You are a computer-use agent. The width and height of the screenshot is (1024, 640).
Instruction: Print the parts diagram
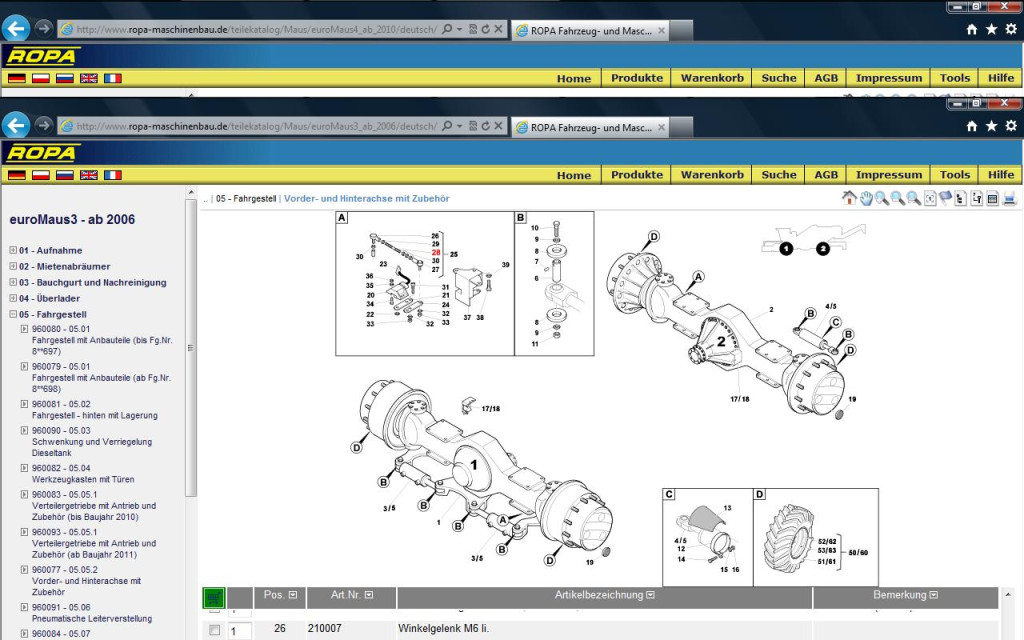(x=1010, y=198)
